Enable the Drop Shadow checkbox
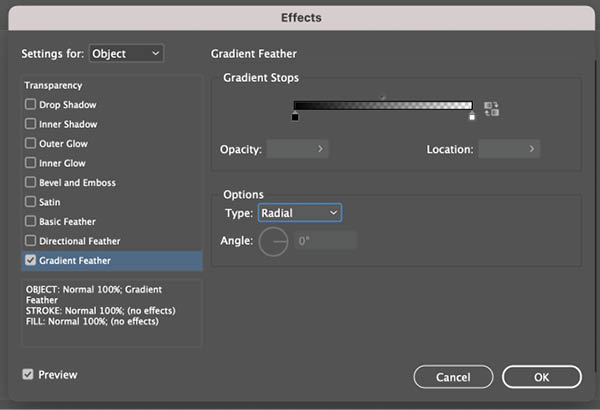 30,104
